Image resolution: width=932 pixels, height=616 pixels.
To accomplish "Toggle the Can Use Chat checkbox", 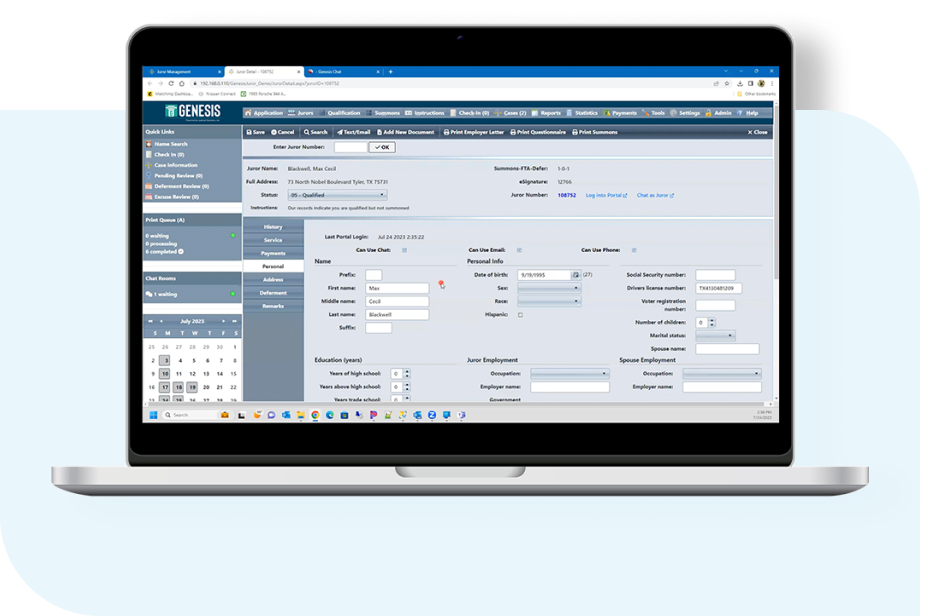I will pos(404,250).
